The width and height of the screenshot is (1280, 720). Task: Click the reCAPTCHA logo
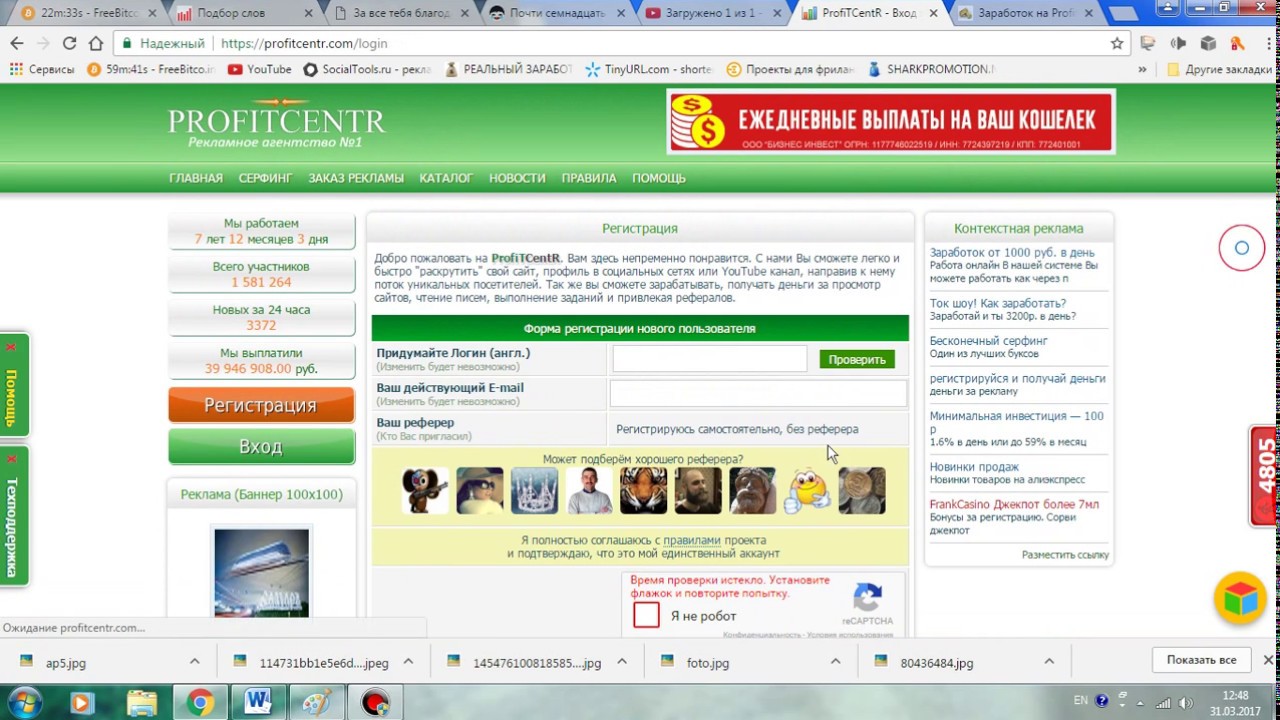click(867, 598)
